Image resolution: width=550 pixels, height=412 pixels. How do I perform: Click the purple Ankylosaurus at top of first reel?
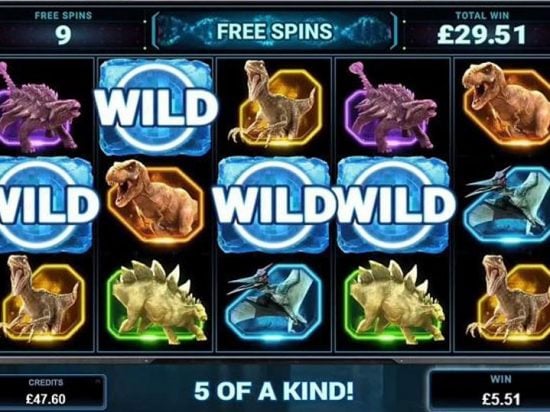tap(39, 107)
